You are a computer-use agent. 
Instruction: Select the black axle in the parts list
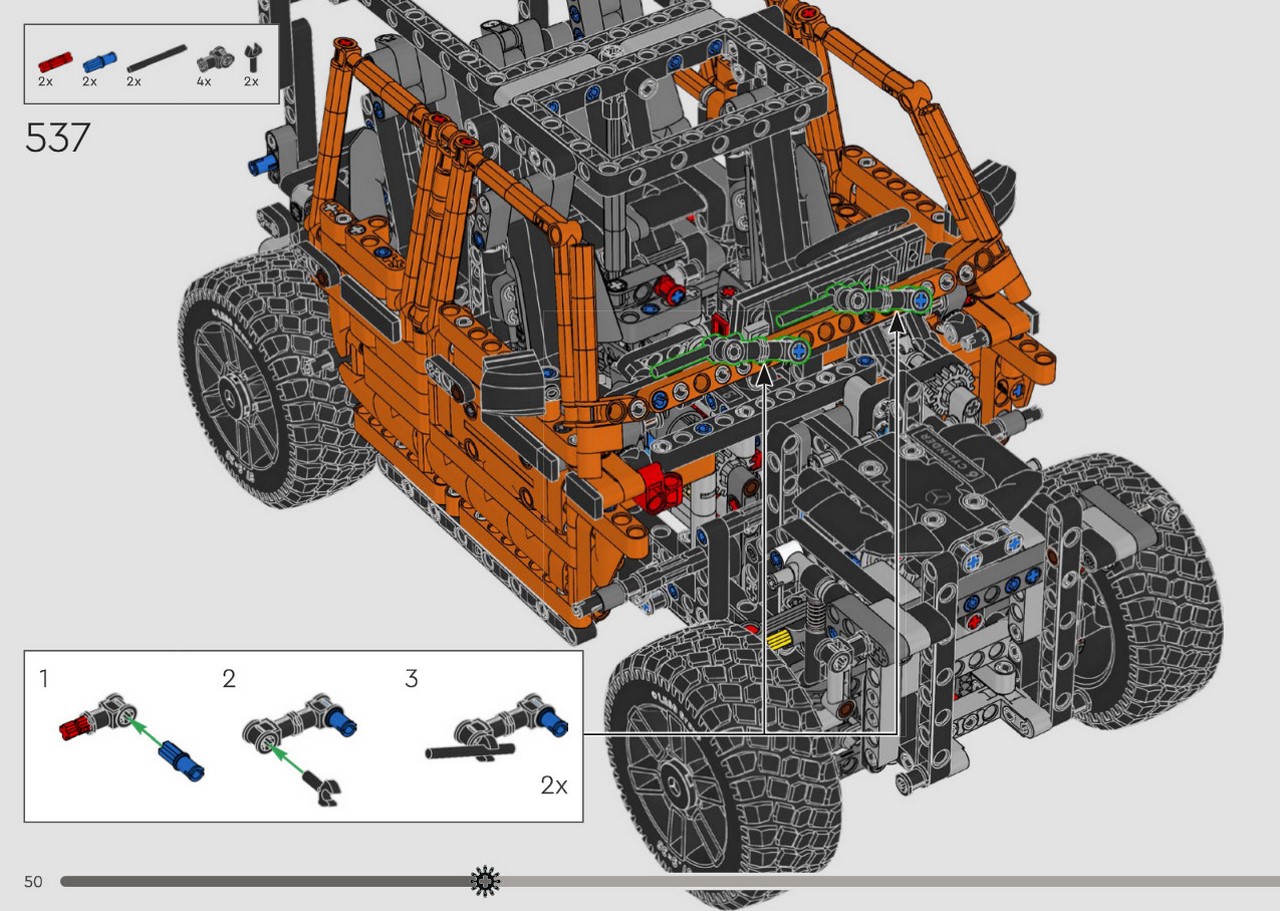156,57
